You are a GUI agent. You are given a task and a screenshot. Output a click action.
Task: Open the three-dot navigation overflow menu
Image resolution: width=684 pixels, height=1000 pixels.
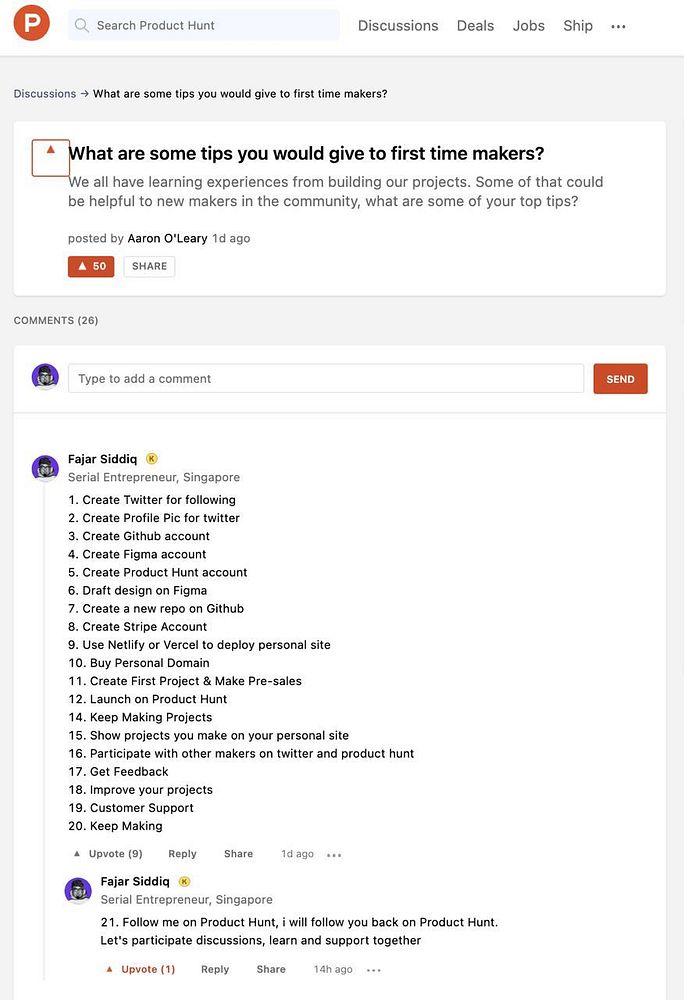click(x=618, y=27)
